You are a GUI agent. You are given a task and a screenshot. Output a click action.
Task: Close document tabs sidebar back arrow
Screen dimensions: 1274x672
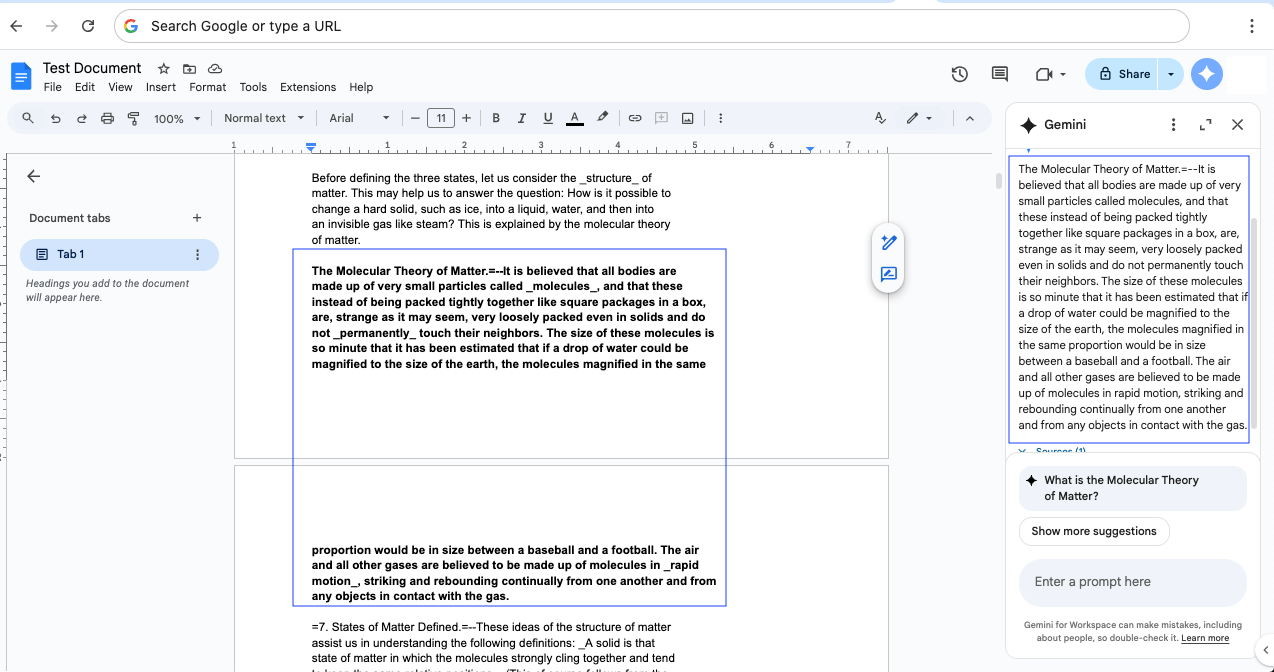click(33, 176)
